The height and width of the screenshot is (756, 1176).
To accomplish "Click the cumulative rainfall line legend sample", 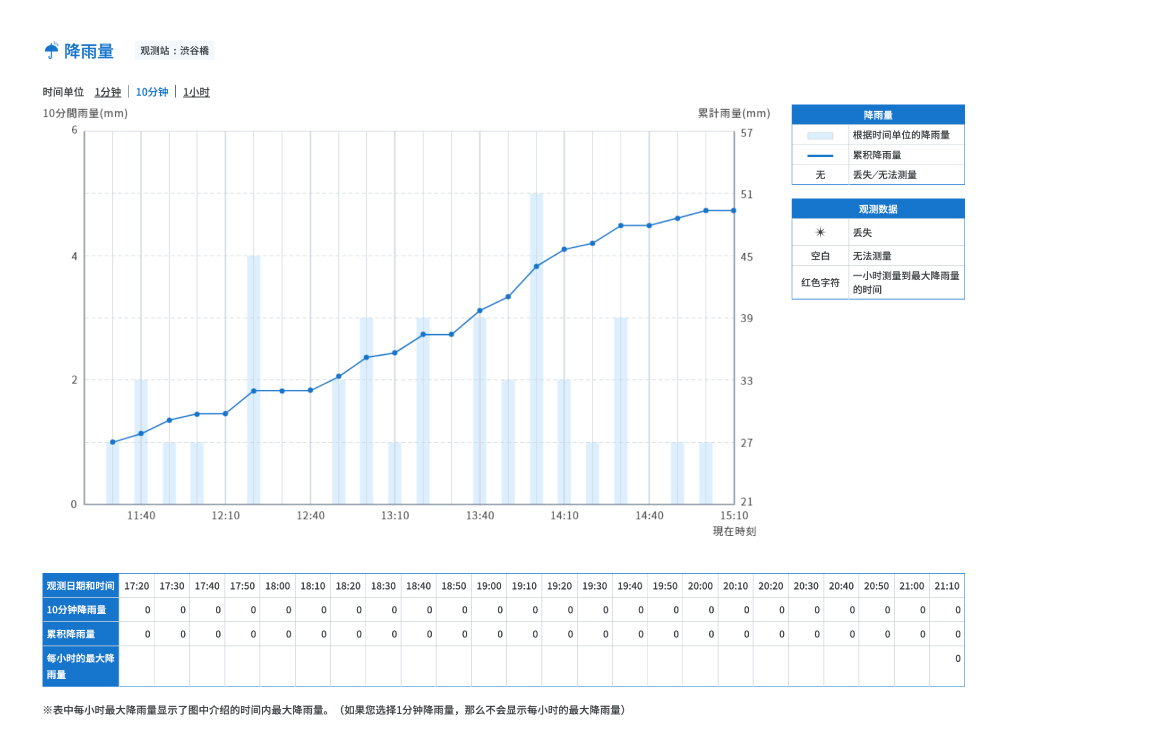I will pos(820,155).
